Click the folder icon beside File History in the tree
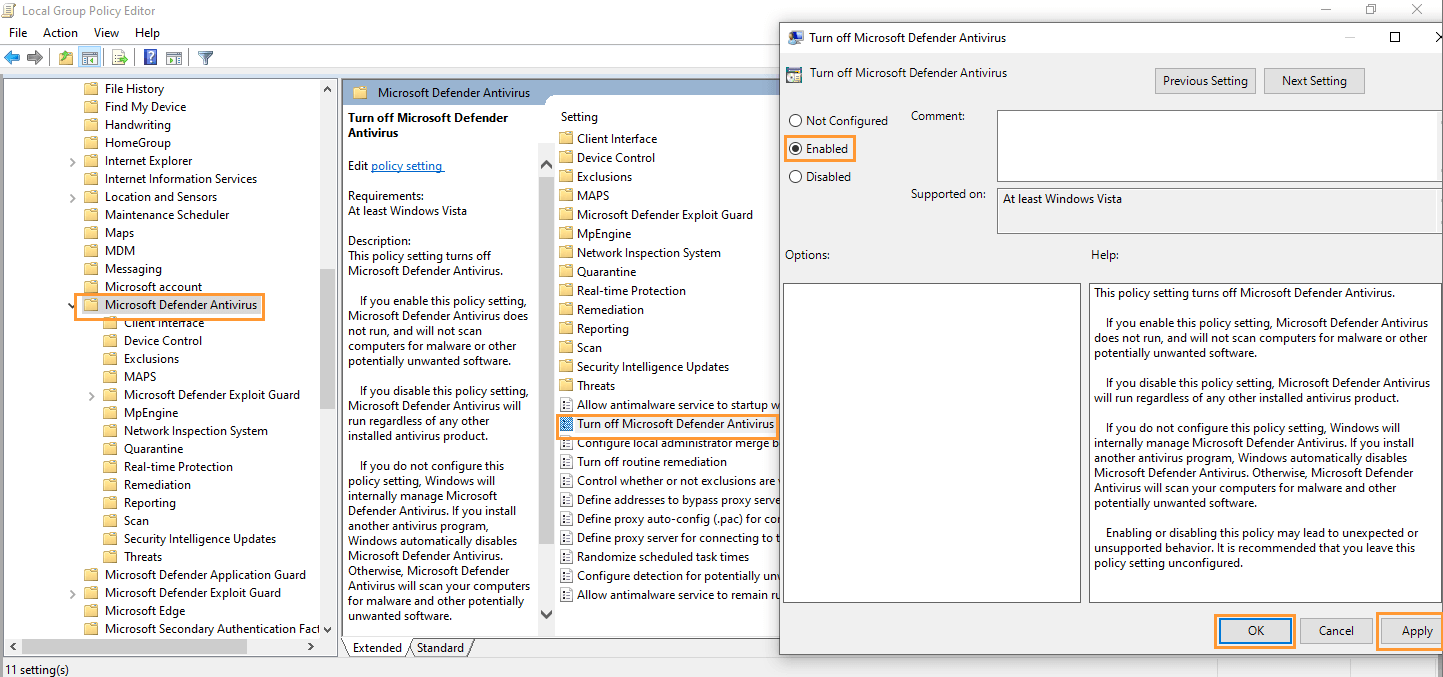The height and width of the screenshot is (677, 1443). click(x=91, y=89)
